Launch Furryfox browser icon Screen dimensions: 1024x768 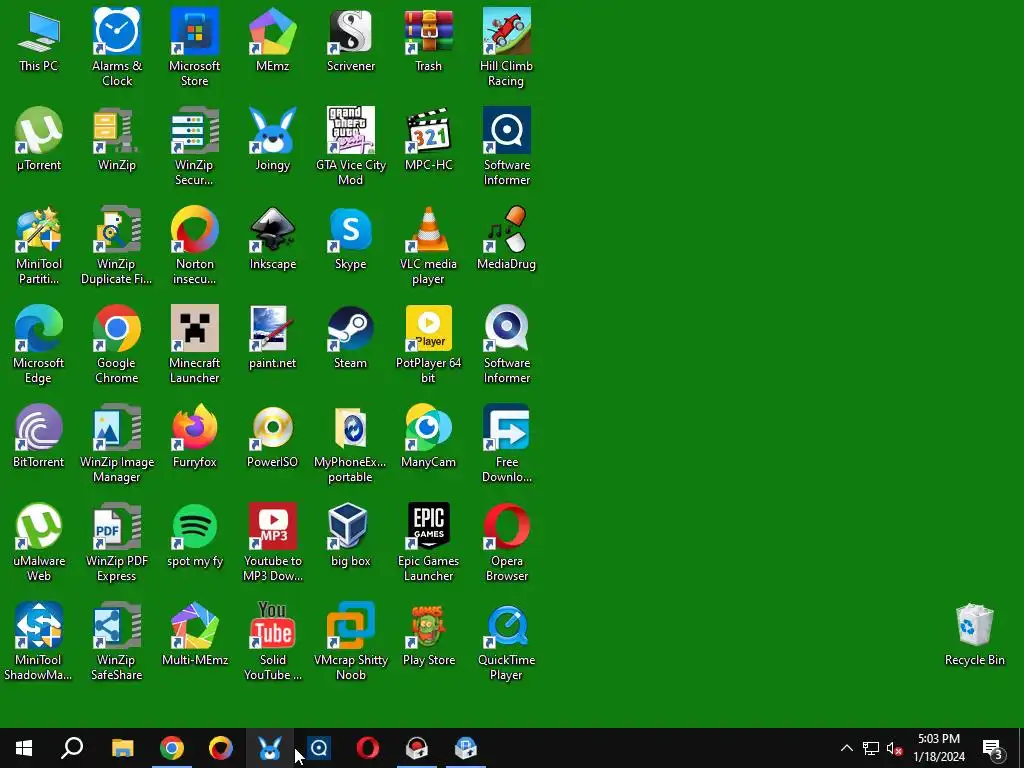click(195, 436)
